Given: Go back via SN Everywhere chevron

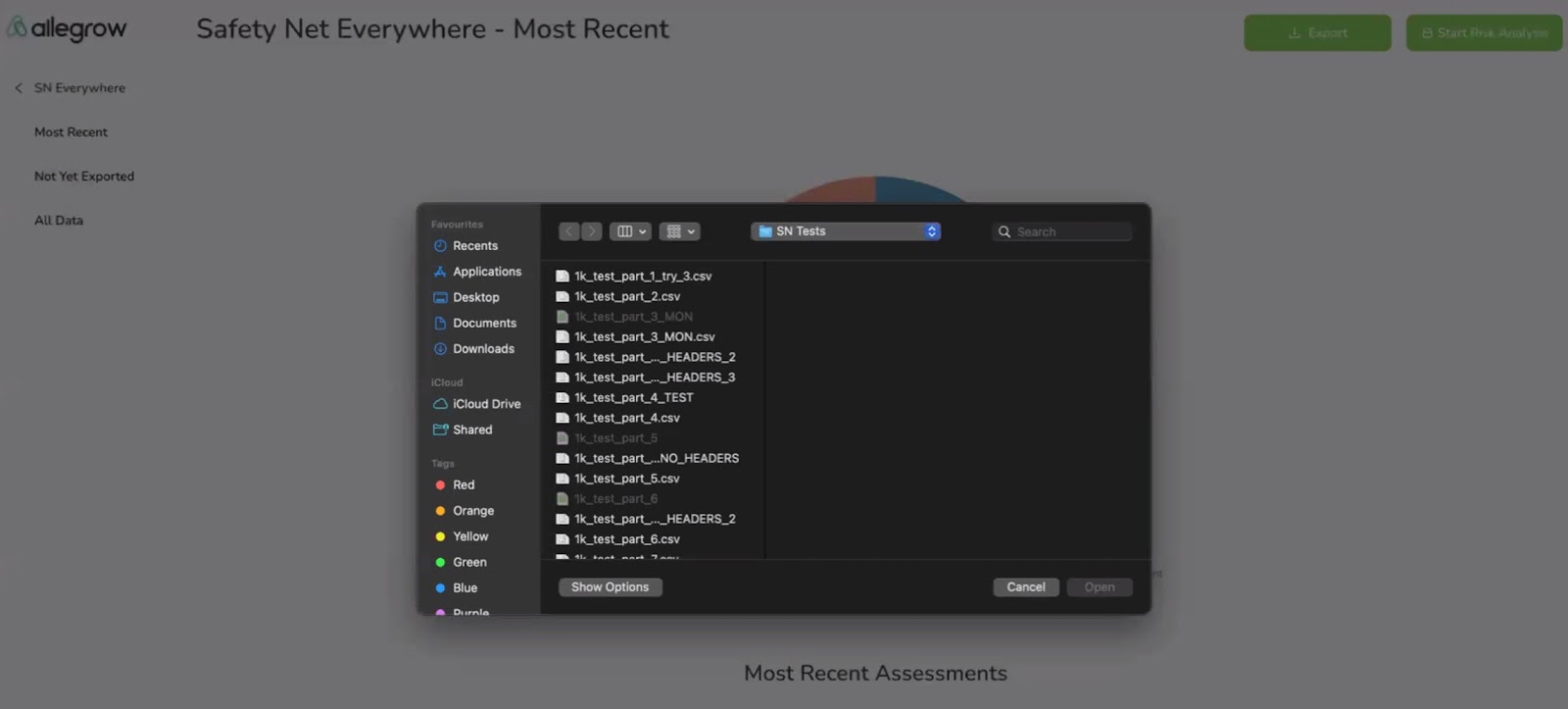Looking at the screenshot, I should [18, 88].
